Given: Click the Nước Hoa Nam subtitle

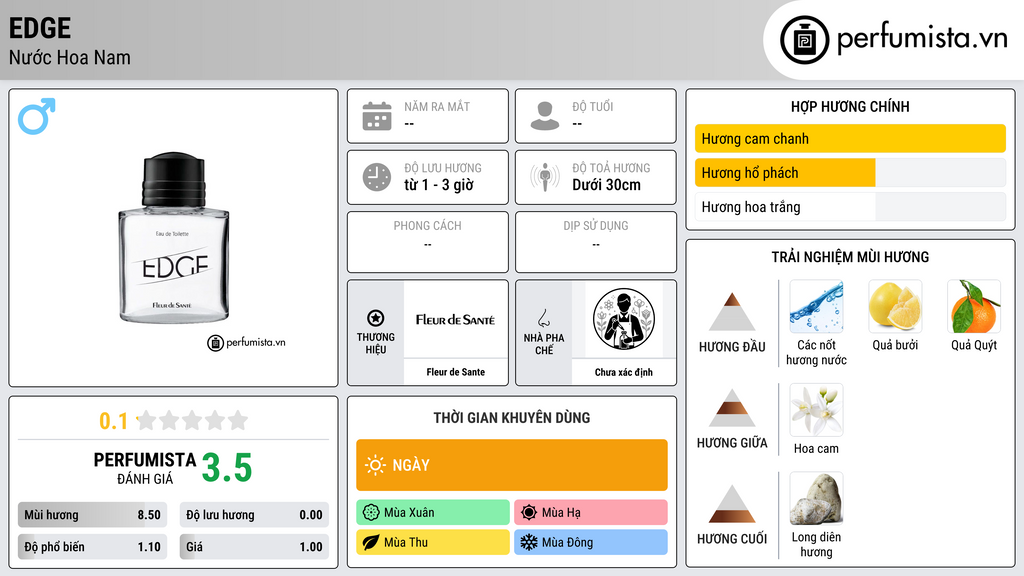Looking at the screenshot, I should (70, 57).
